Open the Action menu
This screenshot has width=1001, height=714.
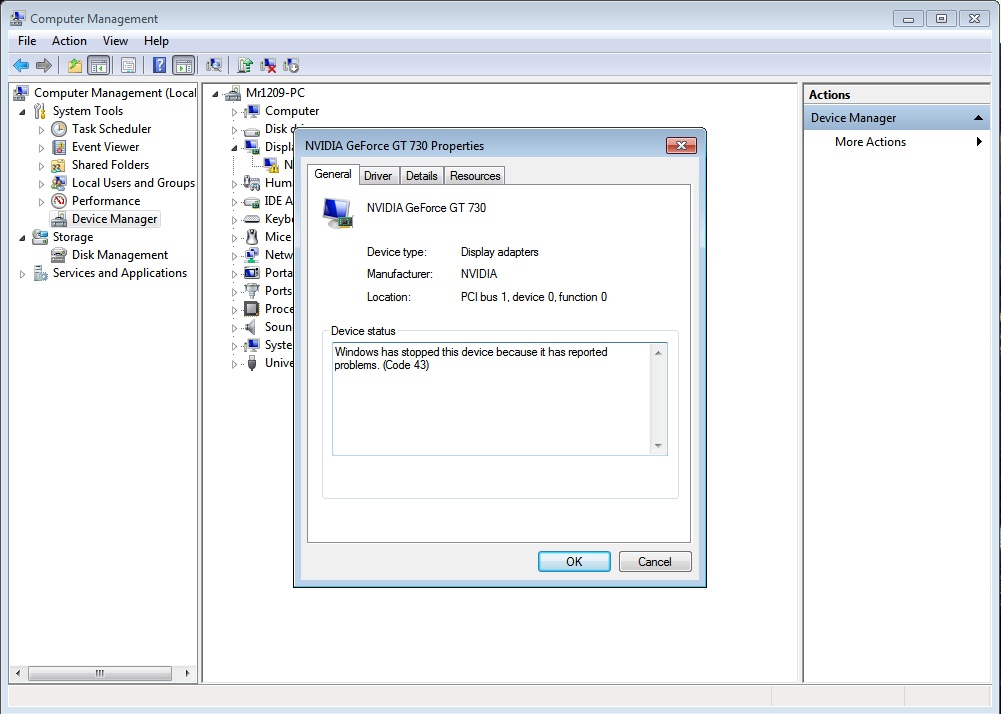point(69,41)
